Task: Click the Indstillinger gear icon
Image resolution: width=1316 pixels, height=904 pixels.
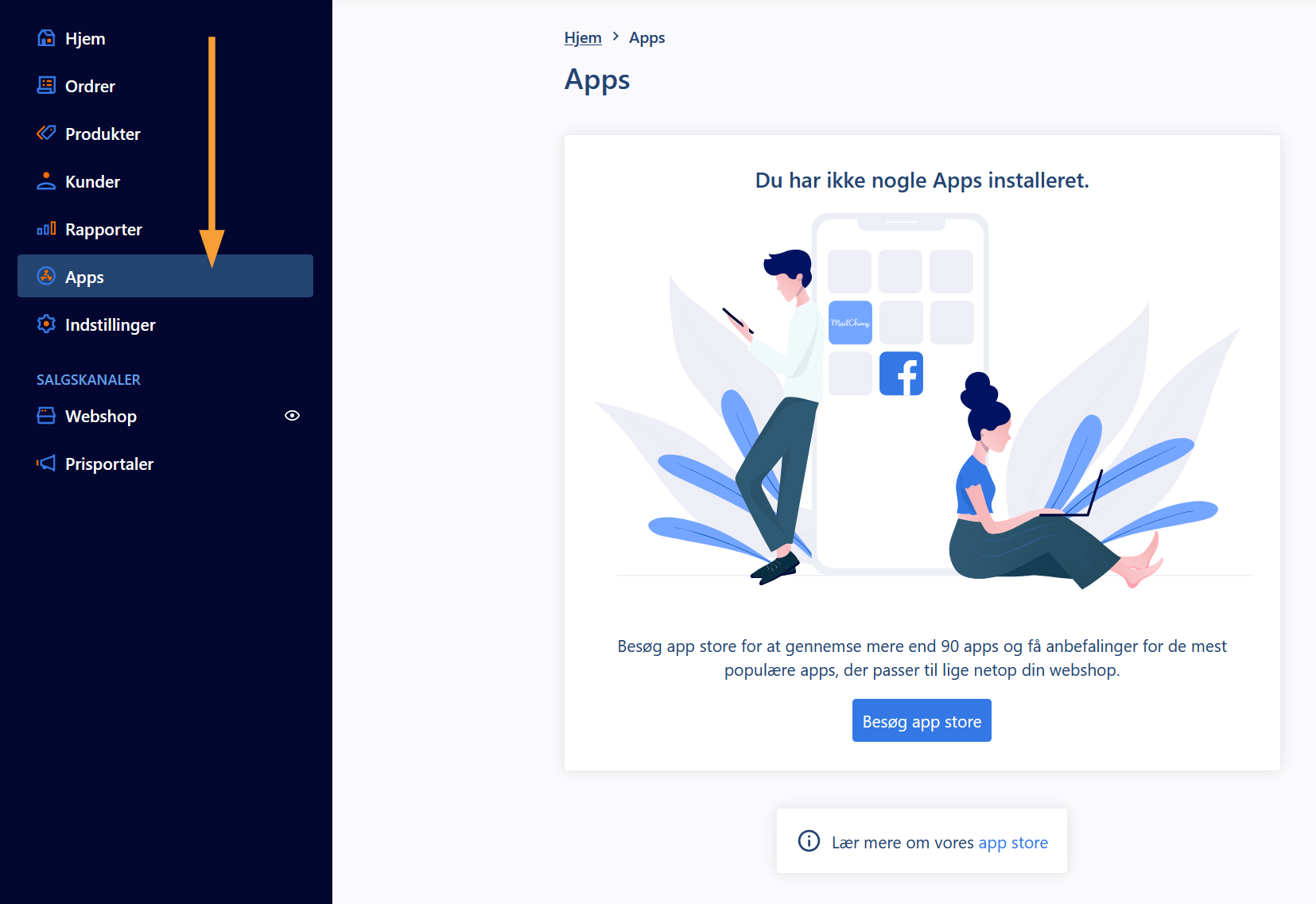Action: pyautogui.click(x=46, y=324)
